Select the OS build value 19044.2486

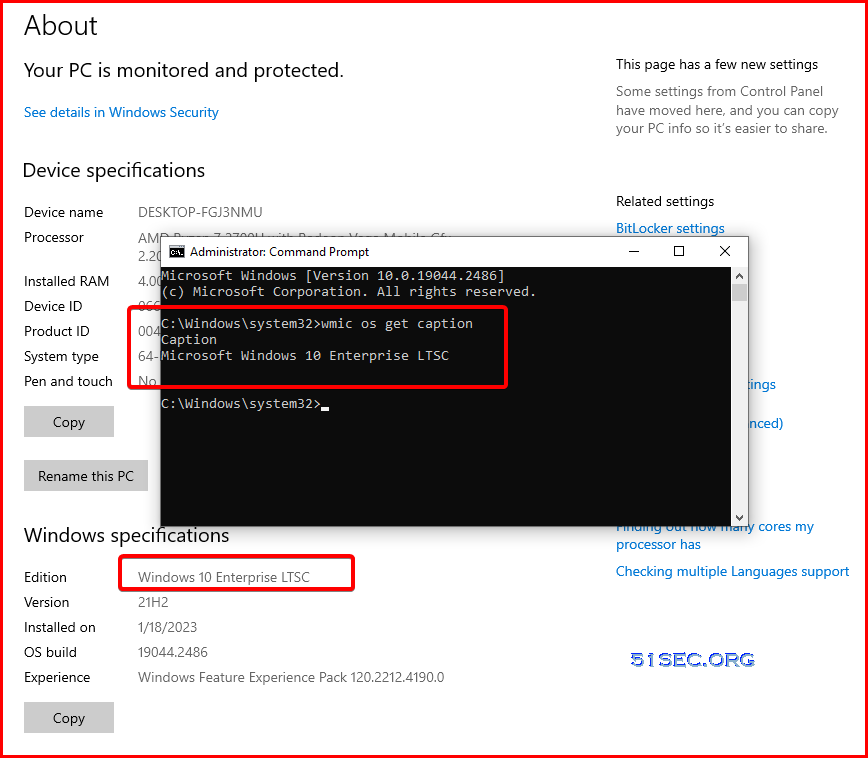tap(173, 652)
